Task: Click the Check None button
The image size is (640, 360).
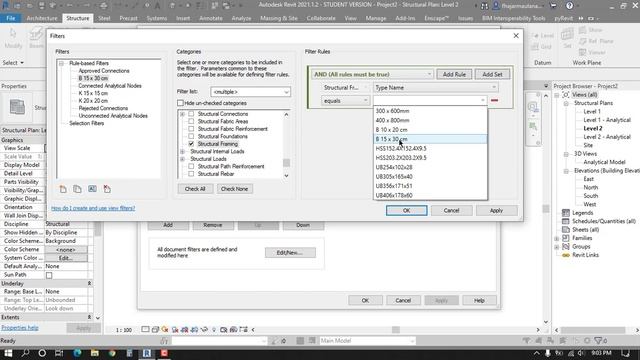Action: (x=234, y=189)
